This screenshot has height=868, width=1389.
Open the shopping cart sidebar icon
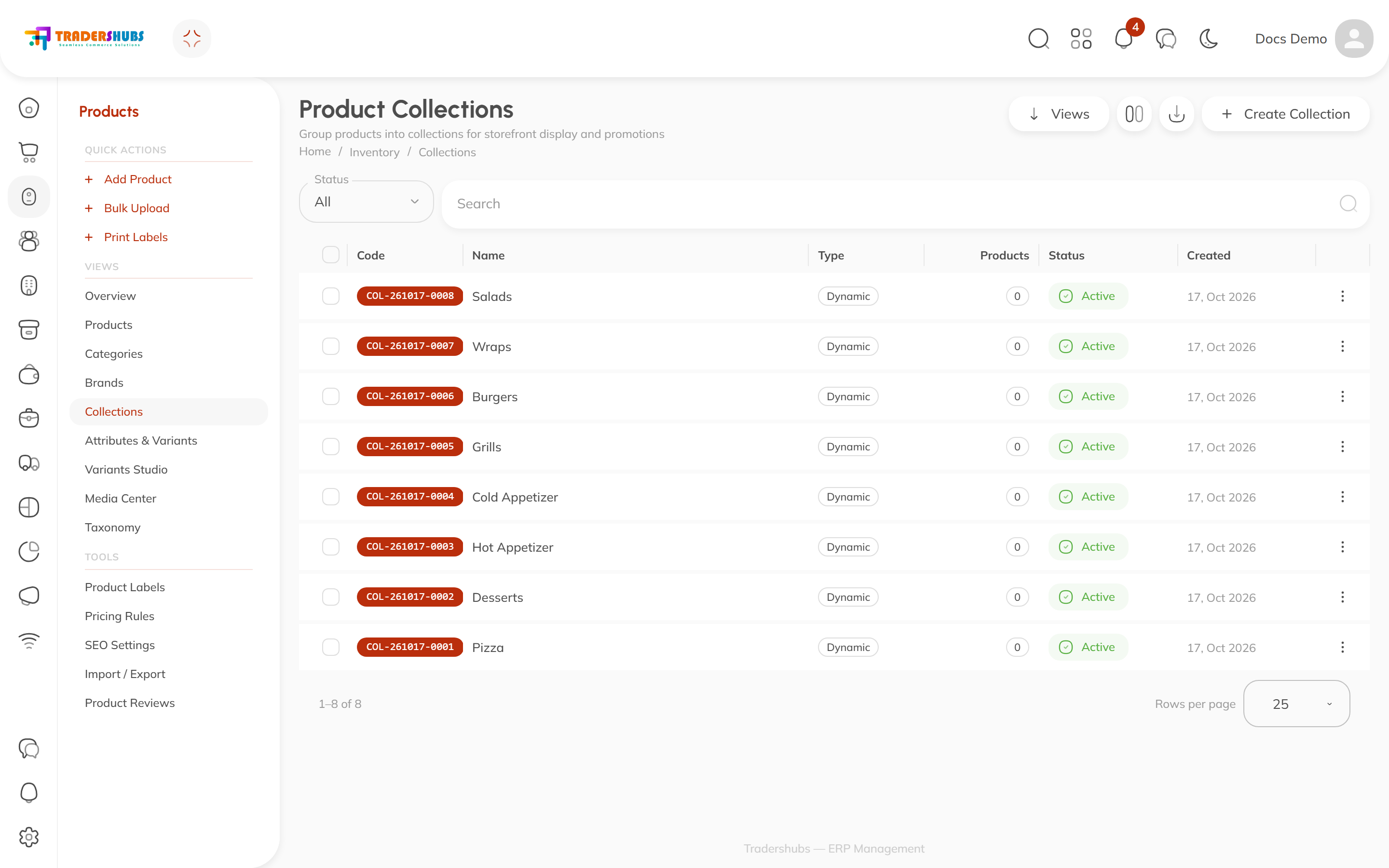click(x=29, y=152)
